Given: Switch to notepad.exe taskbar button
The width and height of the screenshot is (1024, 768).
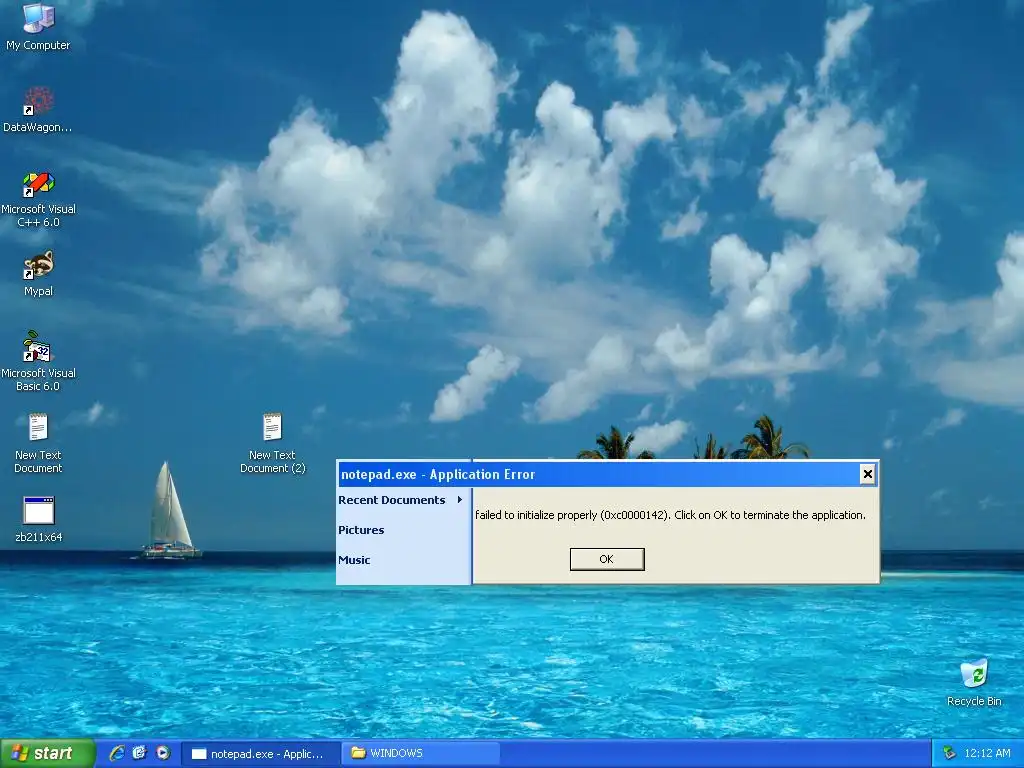Looking at the screenshot, I should [260, 754].
